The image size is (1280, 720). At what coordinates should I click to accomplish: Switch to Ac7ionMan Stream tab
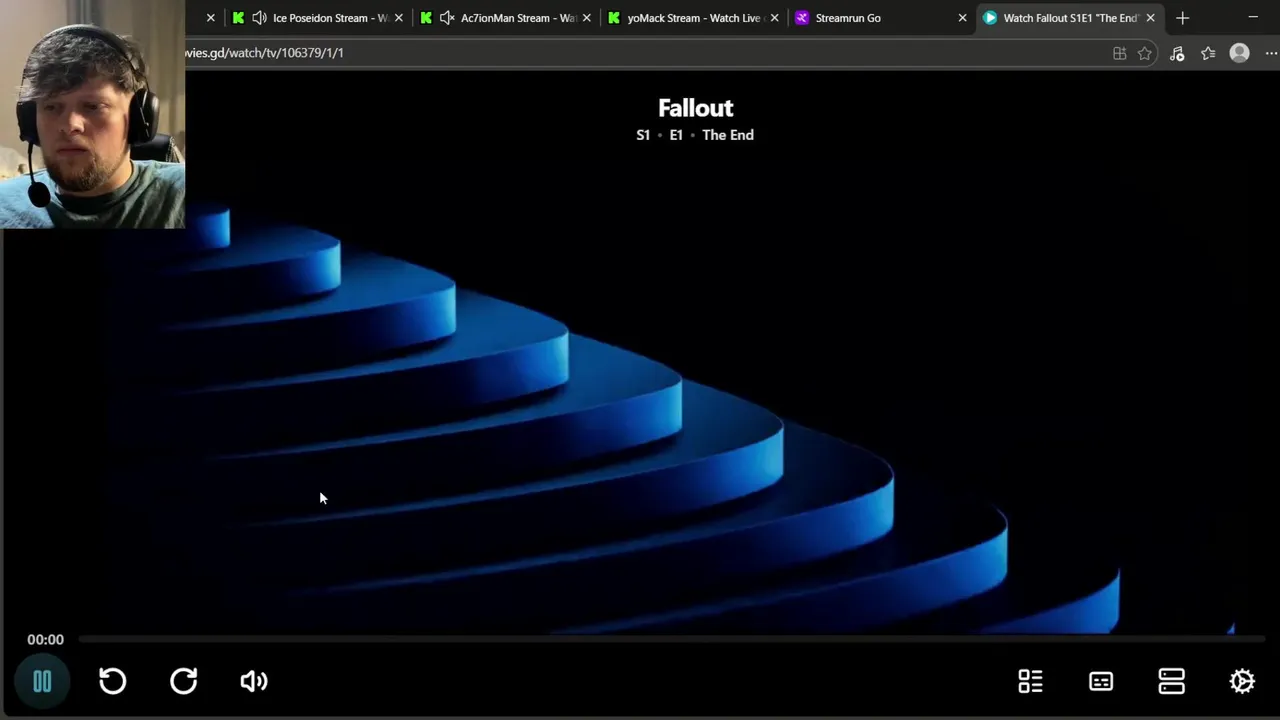pos(508,18)
